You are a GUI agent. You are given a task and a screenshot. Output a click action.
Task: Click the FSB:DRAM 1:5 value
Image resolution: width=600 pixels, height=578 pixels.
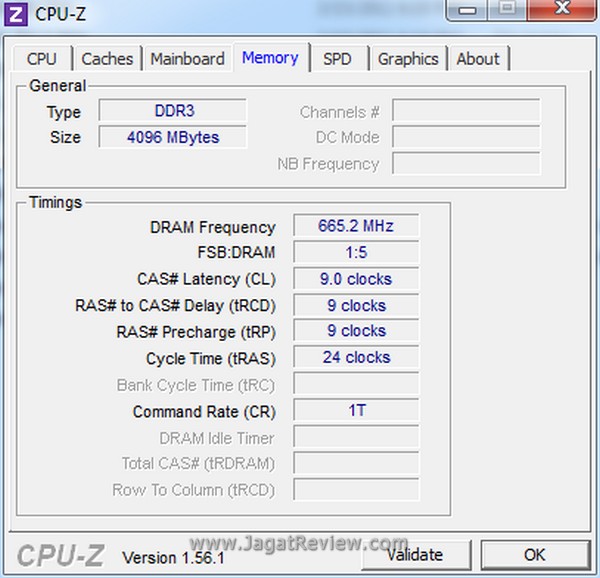(x=356, y=252)
